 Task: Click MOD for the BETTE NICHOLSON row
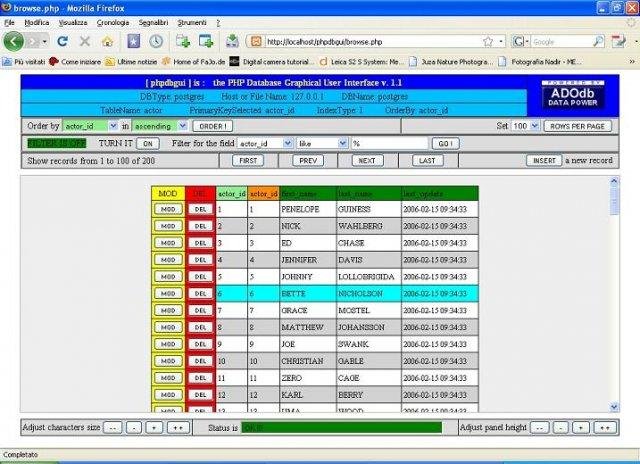coord(168,293)
